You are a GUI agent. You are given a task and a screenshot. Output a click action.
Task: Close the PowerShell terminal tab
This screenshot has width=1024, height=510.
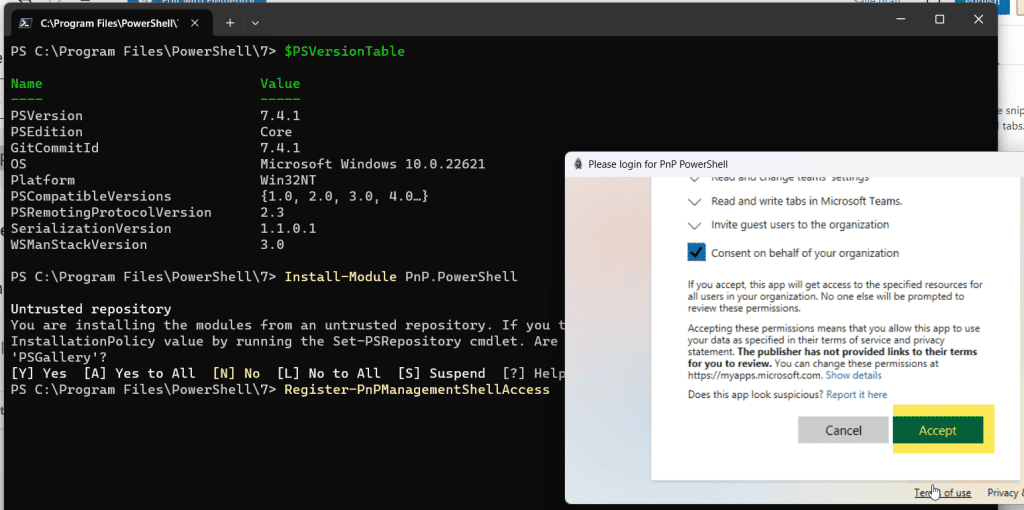194,23
